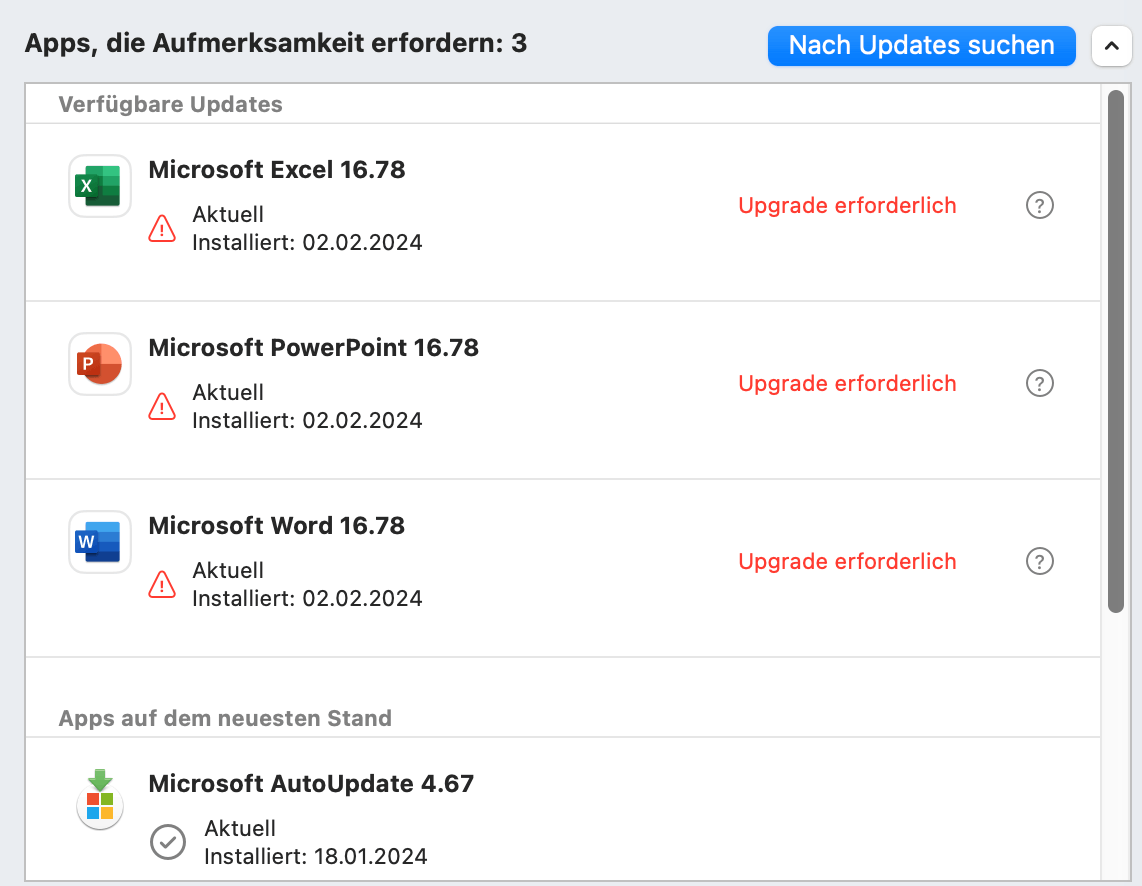This screenshot has width=1142, height=886.
Task: Click the red warning icon under Excel
Action: pos(162,229)
